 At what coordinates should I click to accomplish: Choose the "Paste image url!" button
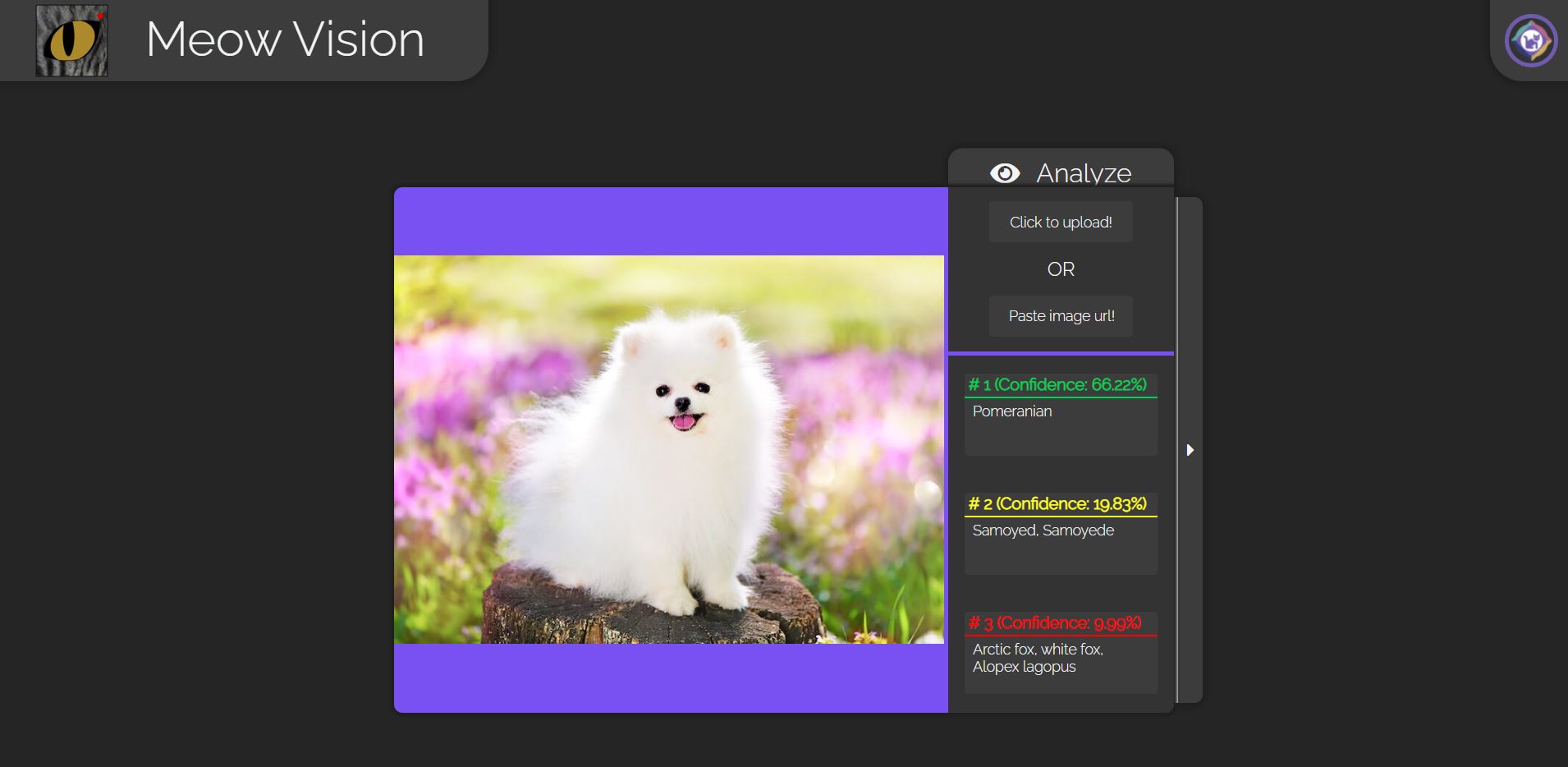pyautogui.click(x=1061, y=316)
